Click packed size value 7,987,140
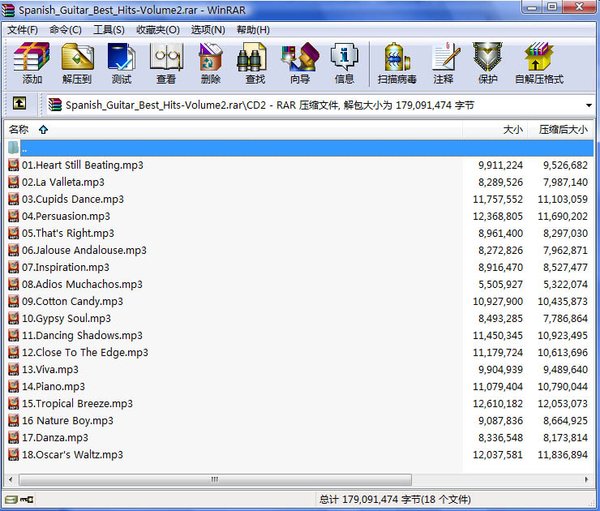Viewport: 600px width, 511px height. tap(565, 182)
